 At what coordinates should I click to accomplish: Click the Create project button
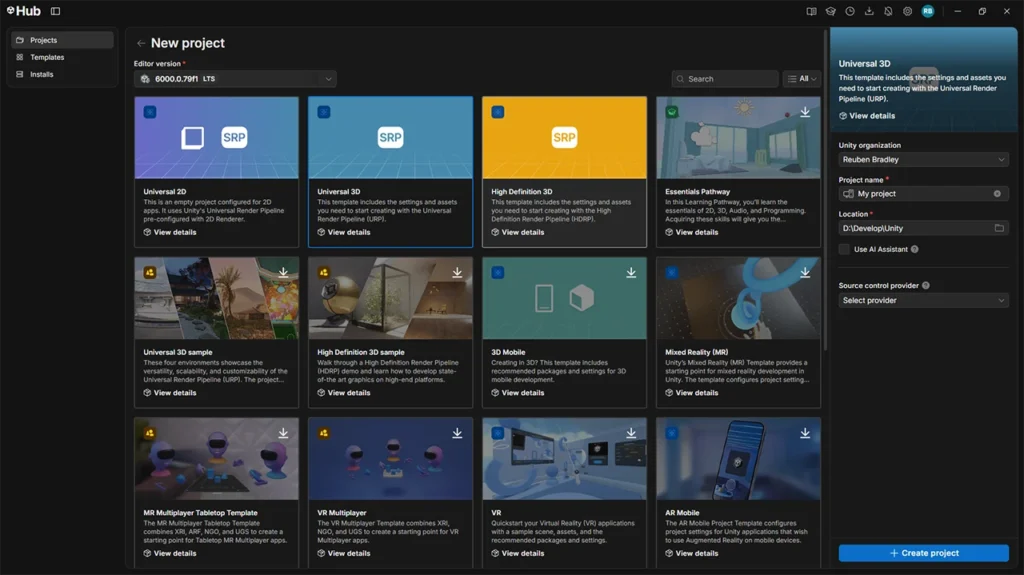(923, 553)
